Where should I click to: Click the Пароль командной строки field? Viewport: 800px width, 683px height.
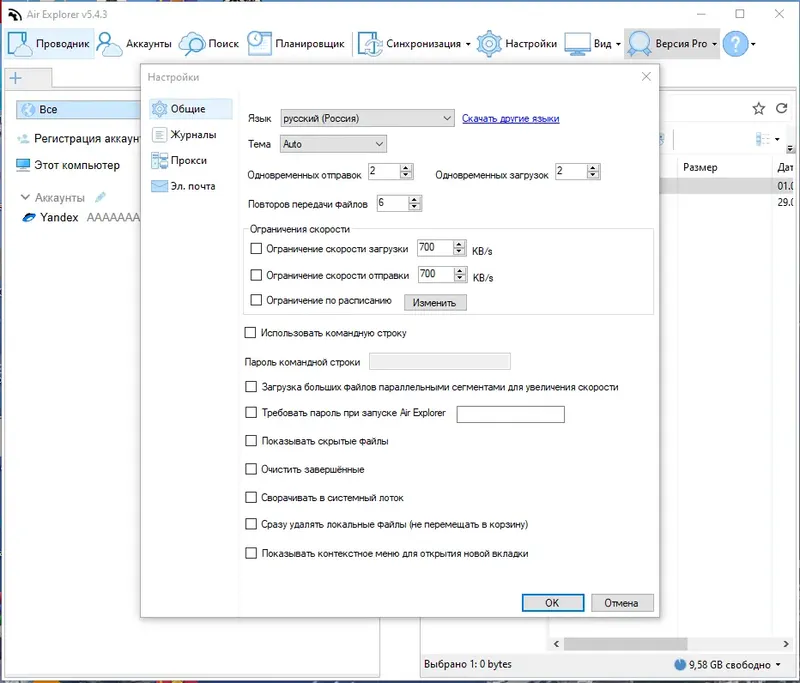pyautogui.click(x=439, y=362)
